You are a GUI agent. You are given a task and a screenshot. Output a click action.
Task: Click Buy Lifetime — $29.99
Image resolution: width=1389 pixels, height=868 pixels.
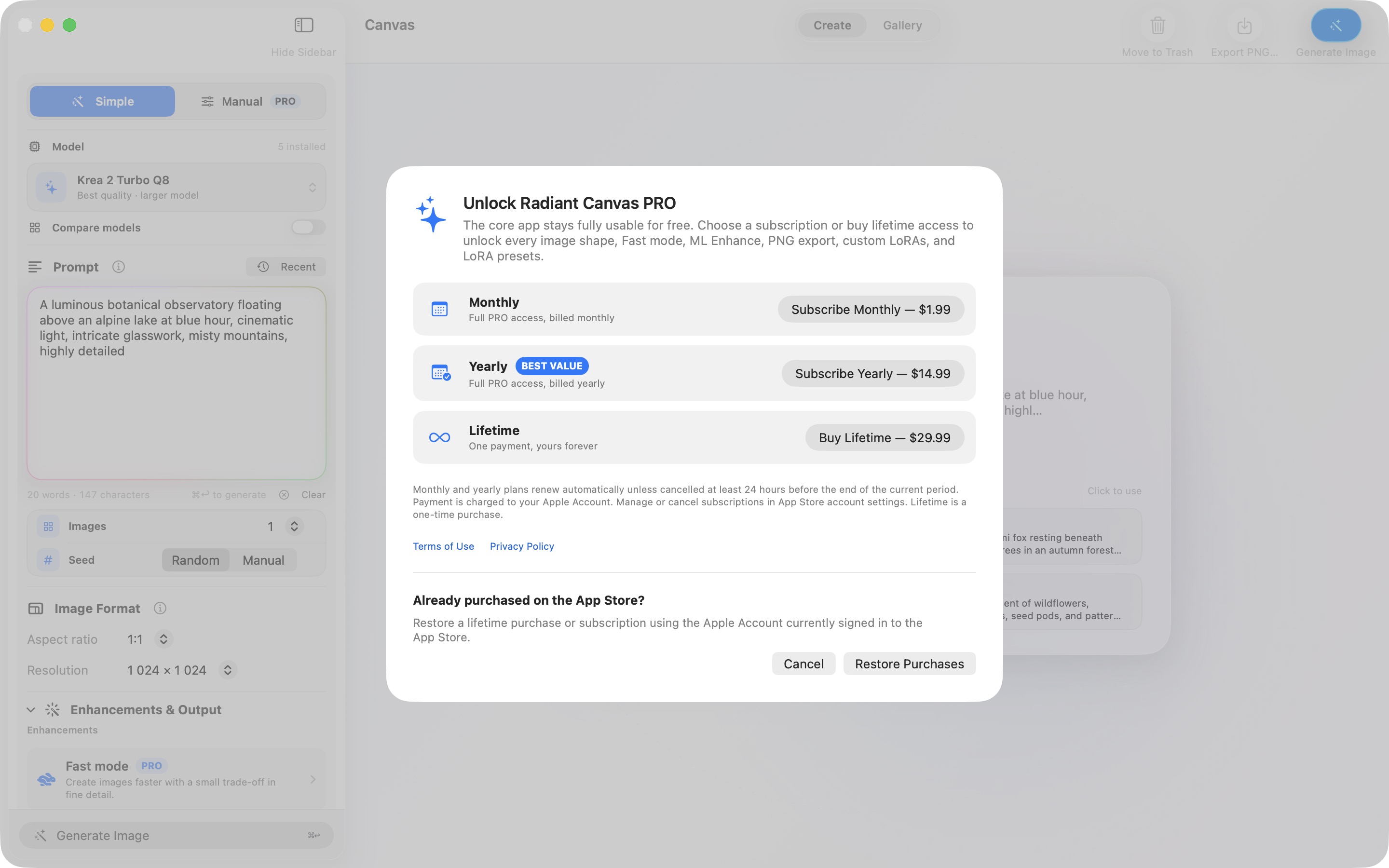coord(885,437)
